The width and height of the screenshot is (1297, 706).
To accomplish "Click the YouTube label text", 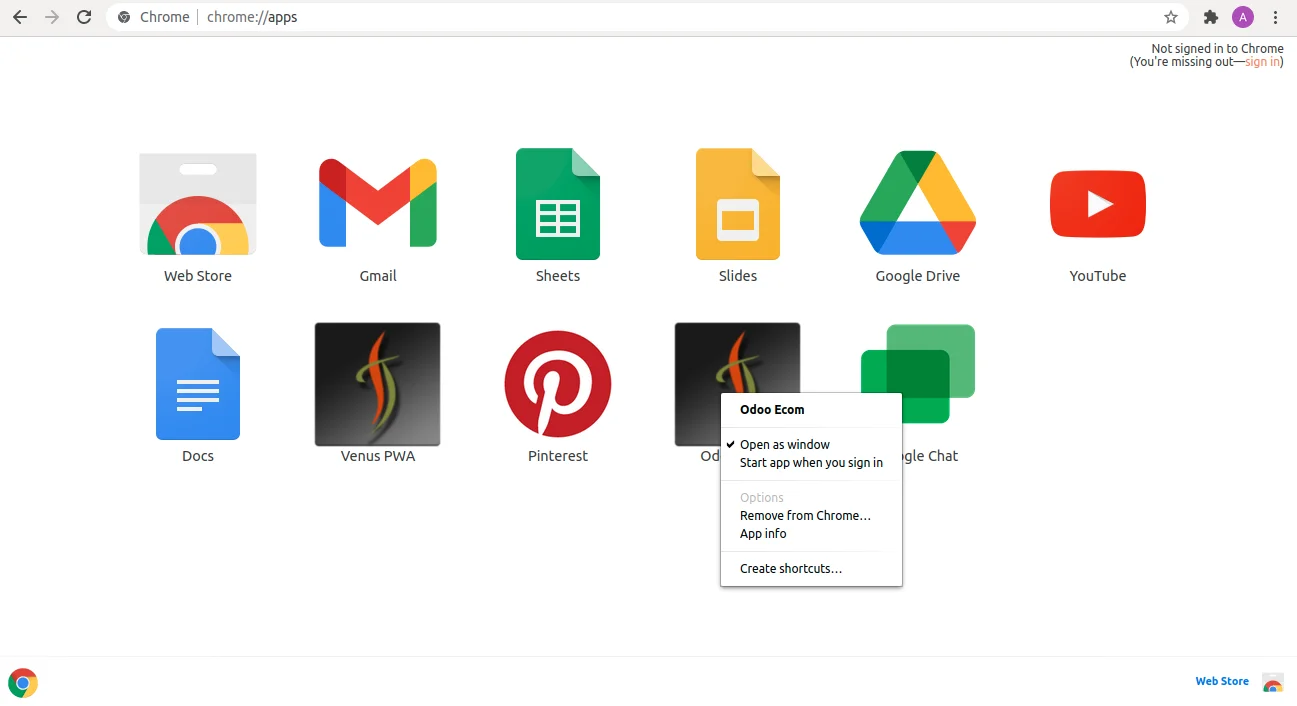I will pyautogui.click(x=1098, y=276).
